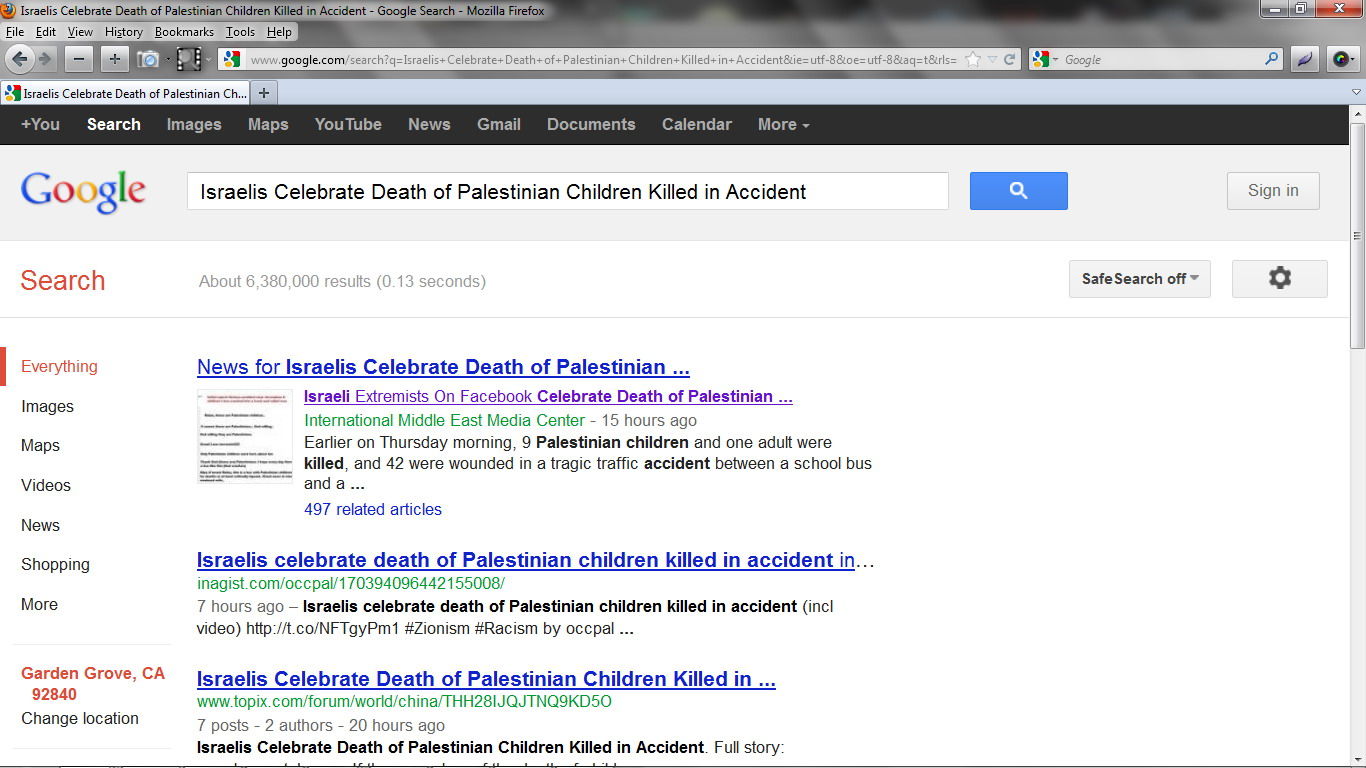The height and width of the screenshot is (768, 1366).
Task: Open the settings gear options button
Action: click(x=1280, y=279)
